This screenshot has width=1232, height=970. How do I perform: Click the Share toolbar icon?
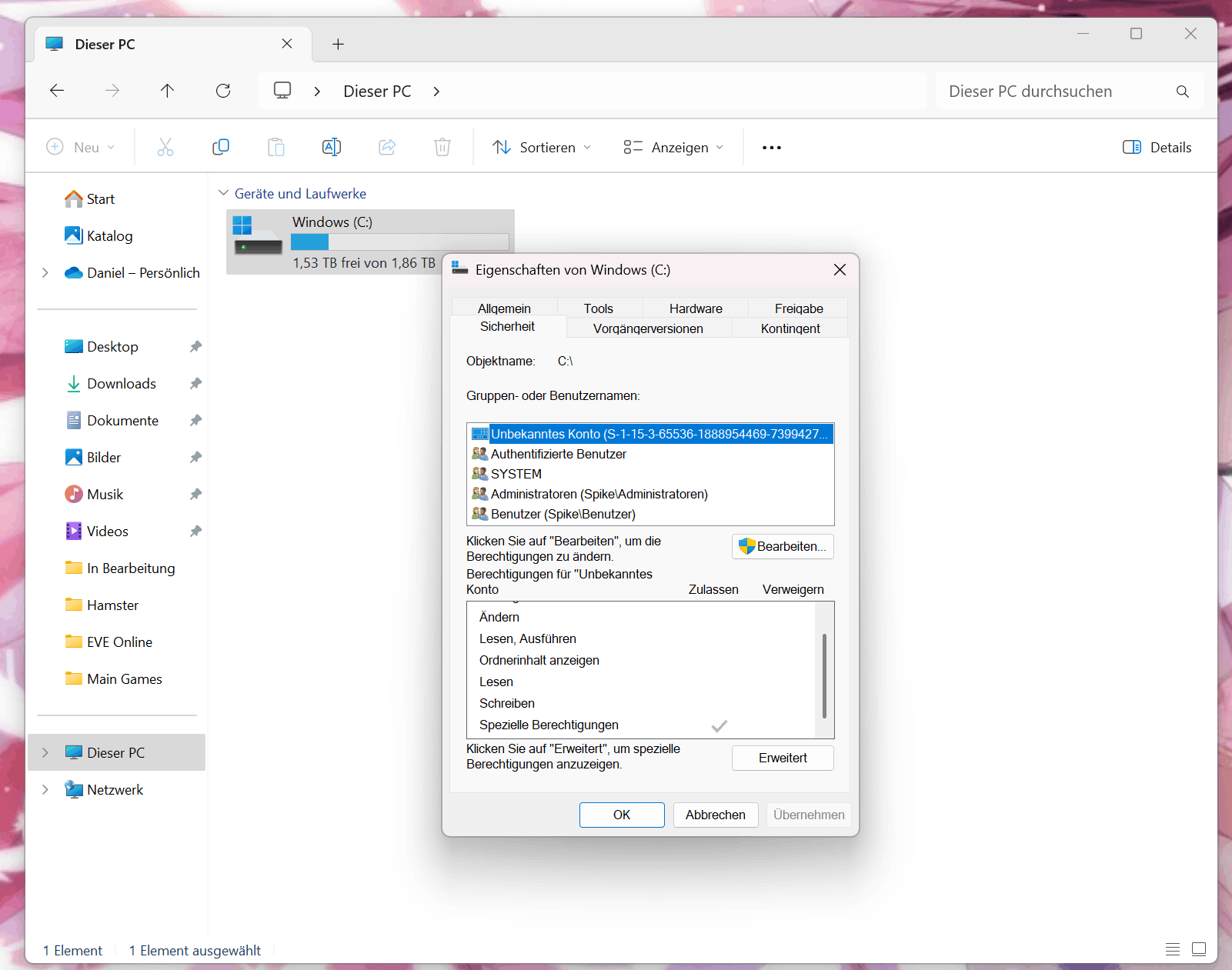point(387,147)
